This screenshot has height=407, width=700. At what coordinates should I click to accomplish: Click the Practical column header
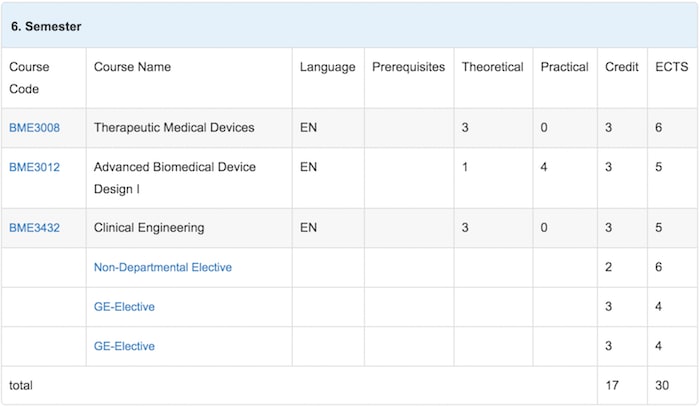(564, 67)
